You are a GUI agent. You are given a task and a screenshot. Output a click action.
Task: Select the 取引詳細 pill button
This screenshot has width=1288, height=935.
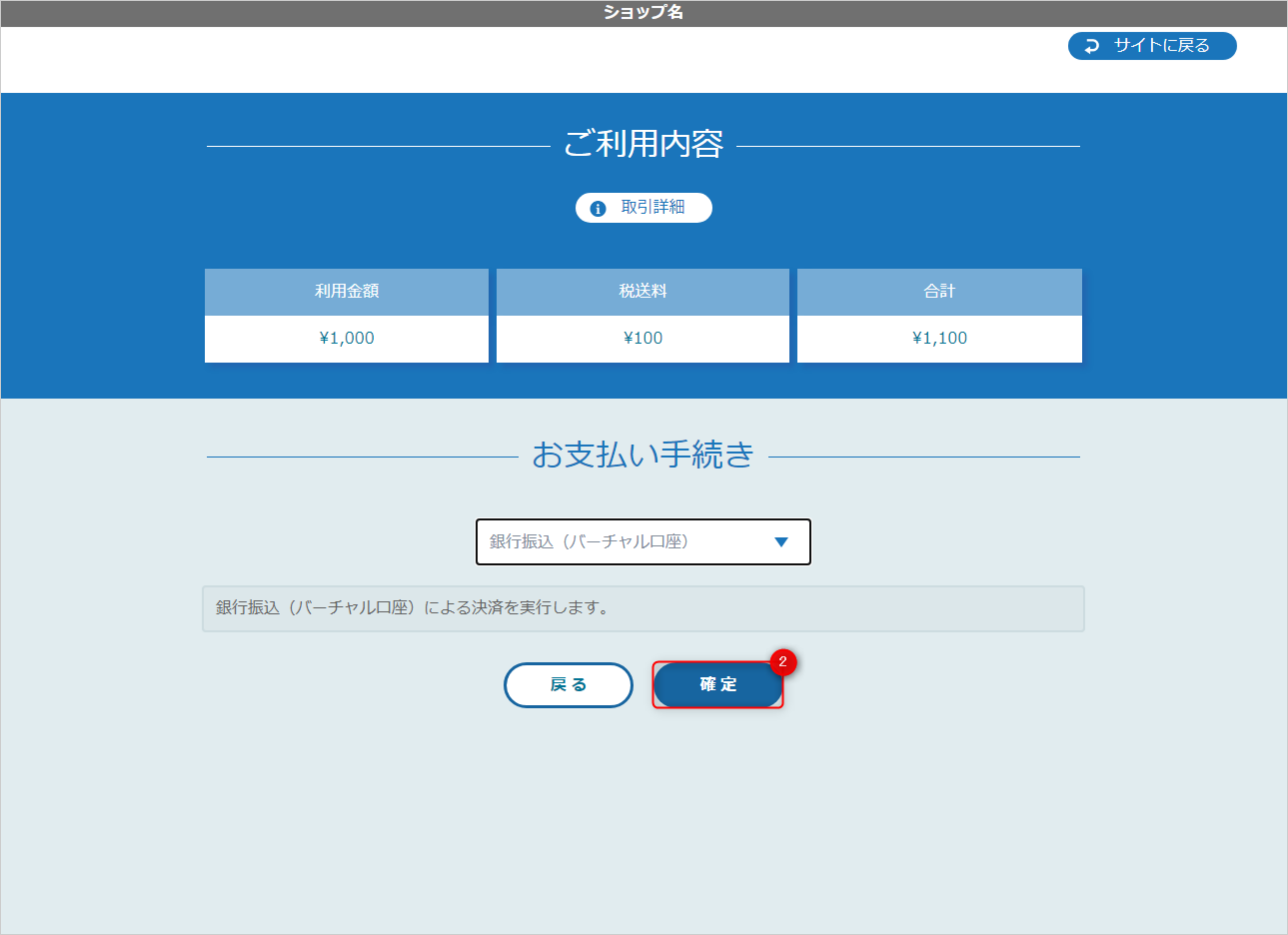pos(644,208)
